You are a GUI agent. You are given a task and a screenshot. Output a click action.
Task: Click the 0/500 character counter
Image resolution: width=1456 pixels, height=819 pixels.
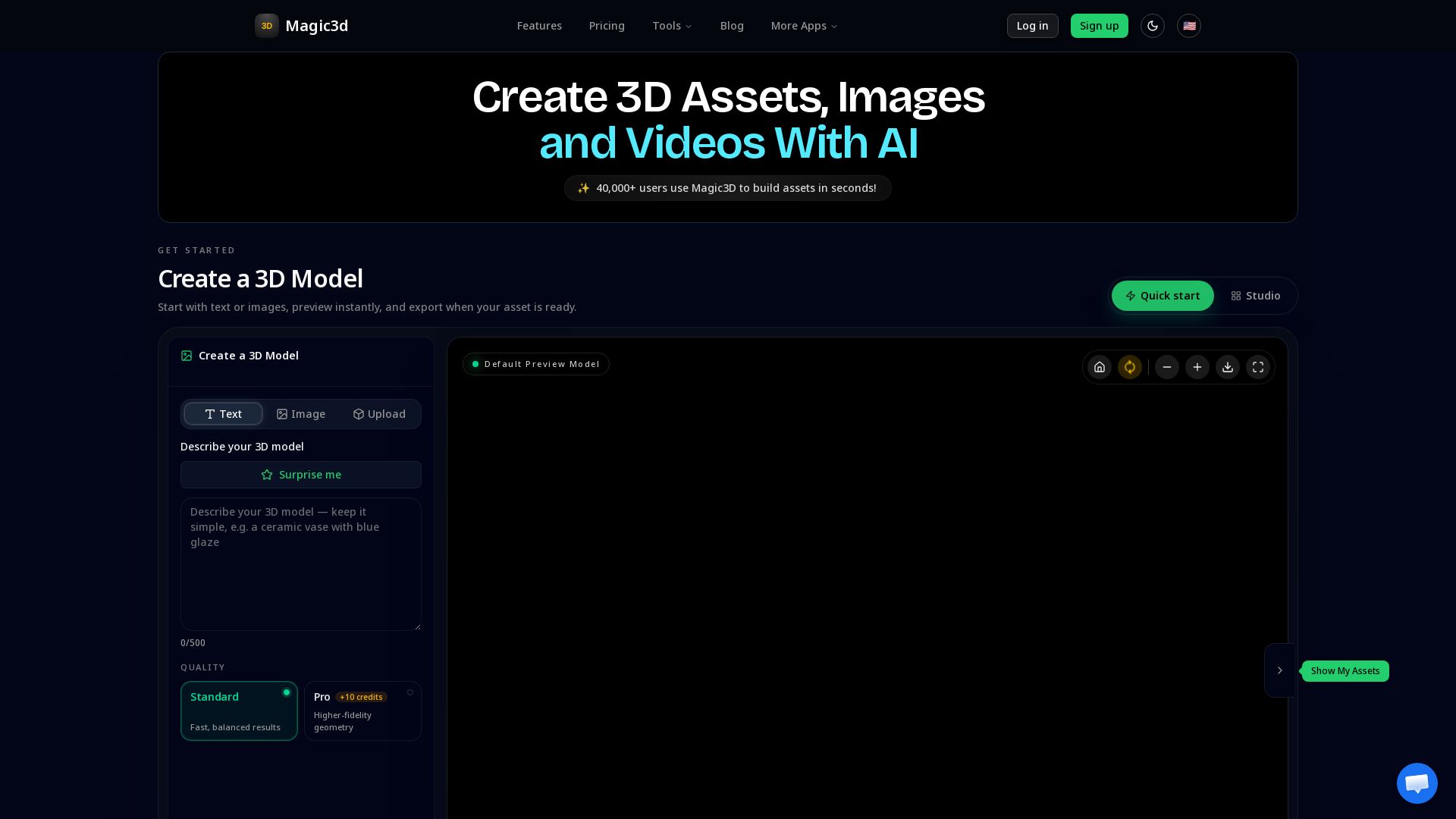pos(193,643)
